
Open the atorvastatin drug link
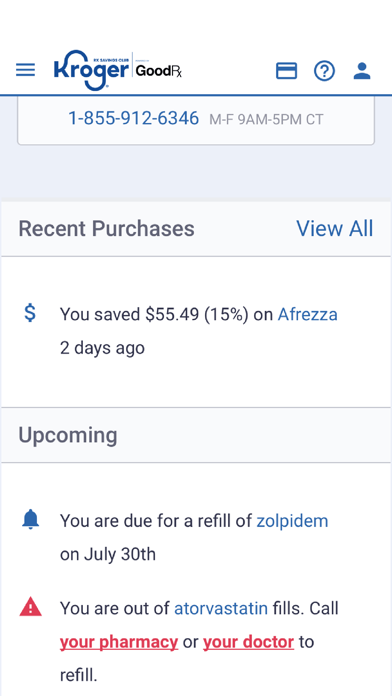[x=221, y=608]
